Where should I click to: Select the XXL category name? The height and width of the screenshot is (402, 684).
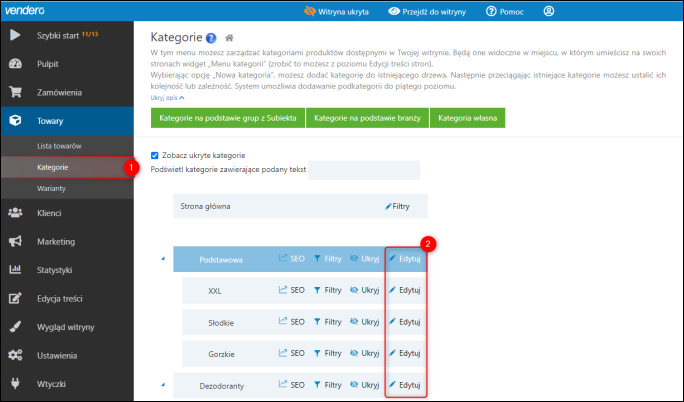tap(215, 291)
